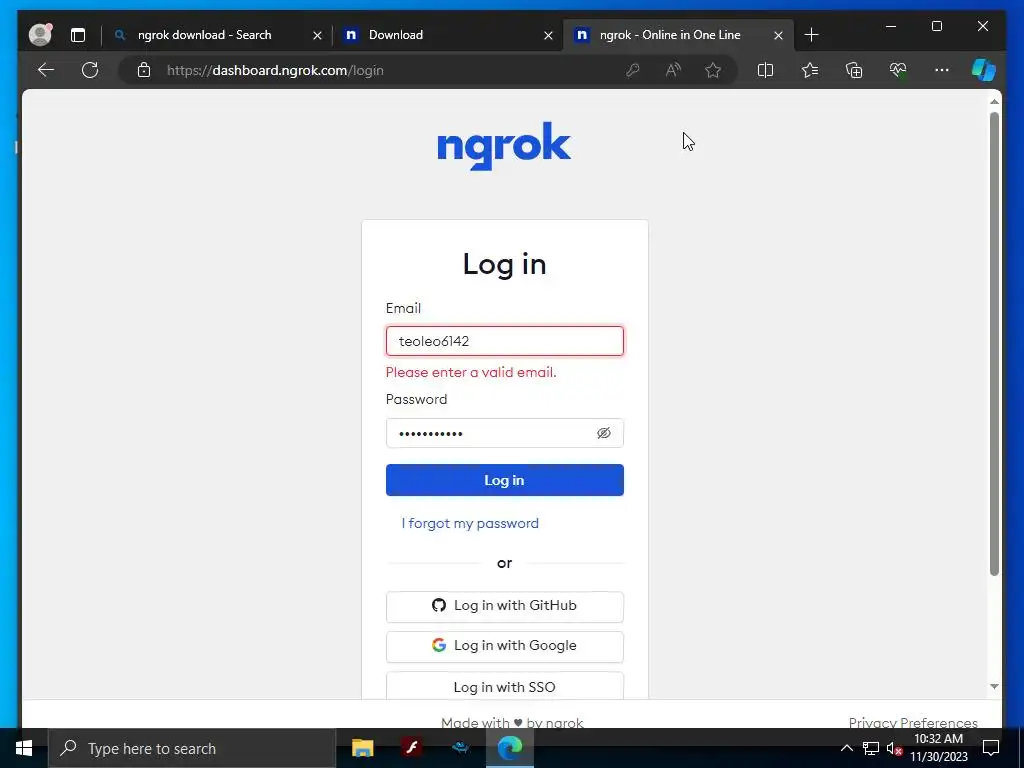The width and height of the screenshot is (1024, 768).
Task: Minimize the Edge window
Action: (x=891, y=26)
